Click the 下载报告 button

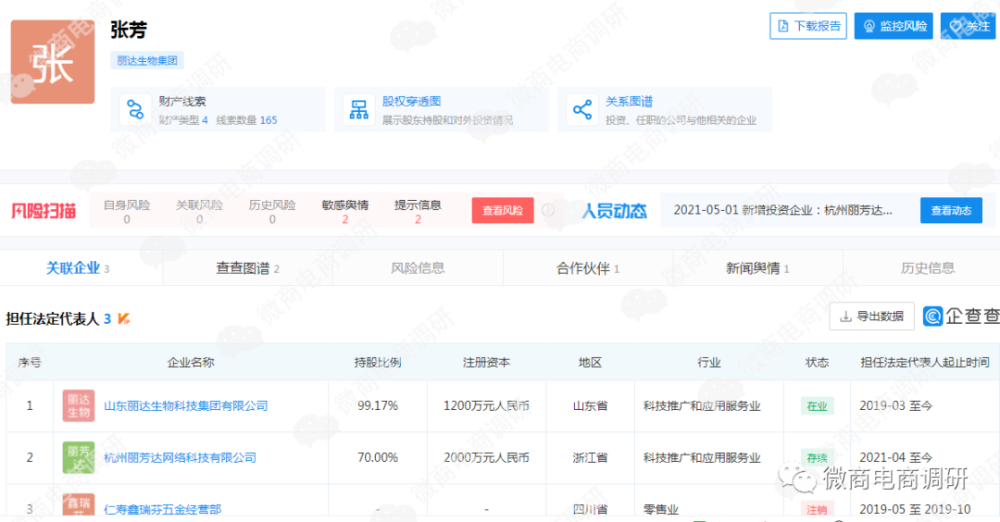(808, 26)
